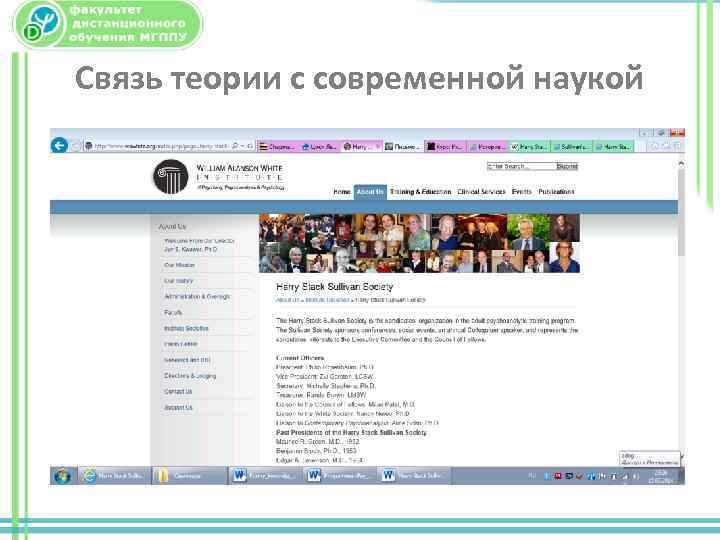Switch to the tab with dark purple icon

tap(444, 146)
